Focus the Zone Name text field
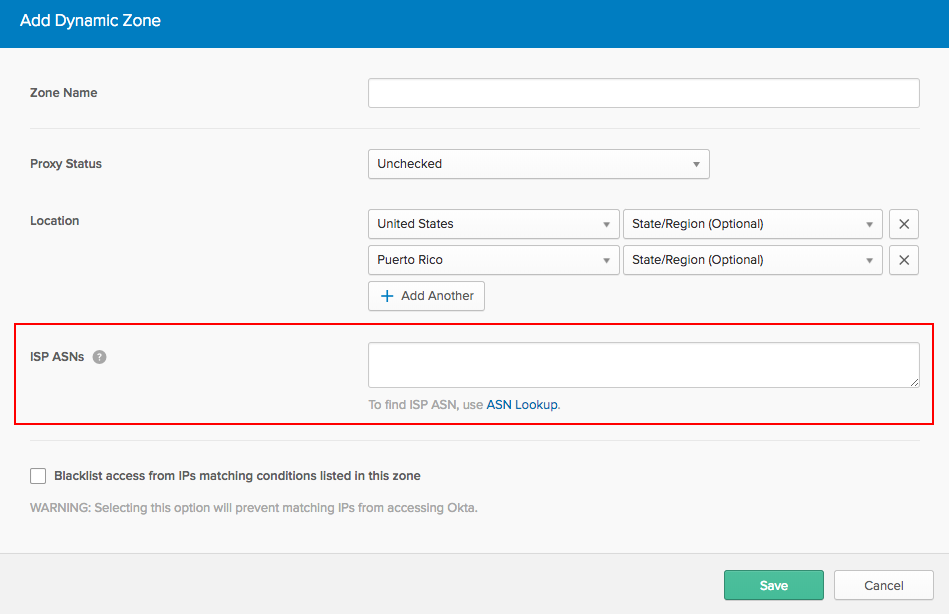Screen dimensions: 949x614 (x=643, y=93)
